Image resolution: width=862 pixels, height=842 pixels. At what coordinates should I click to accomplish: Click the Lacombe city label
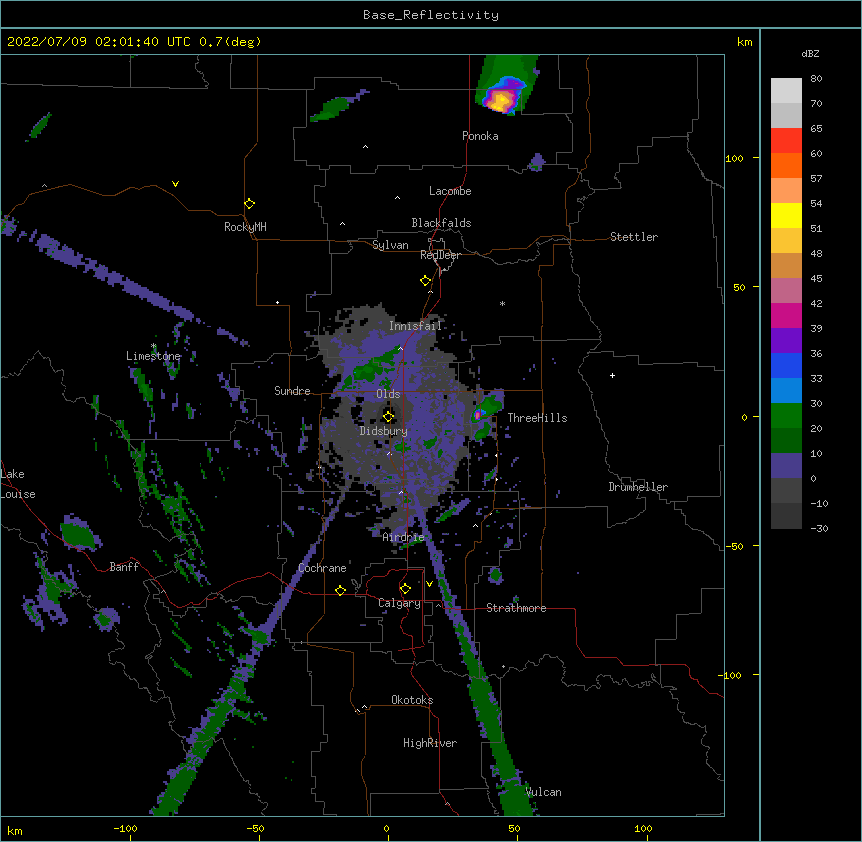click(x=450, y=191)
